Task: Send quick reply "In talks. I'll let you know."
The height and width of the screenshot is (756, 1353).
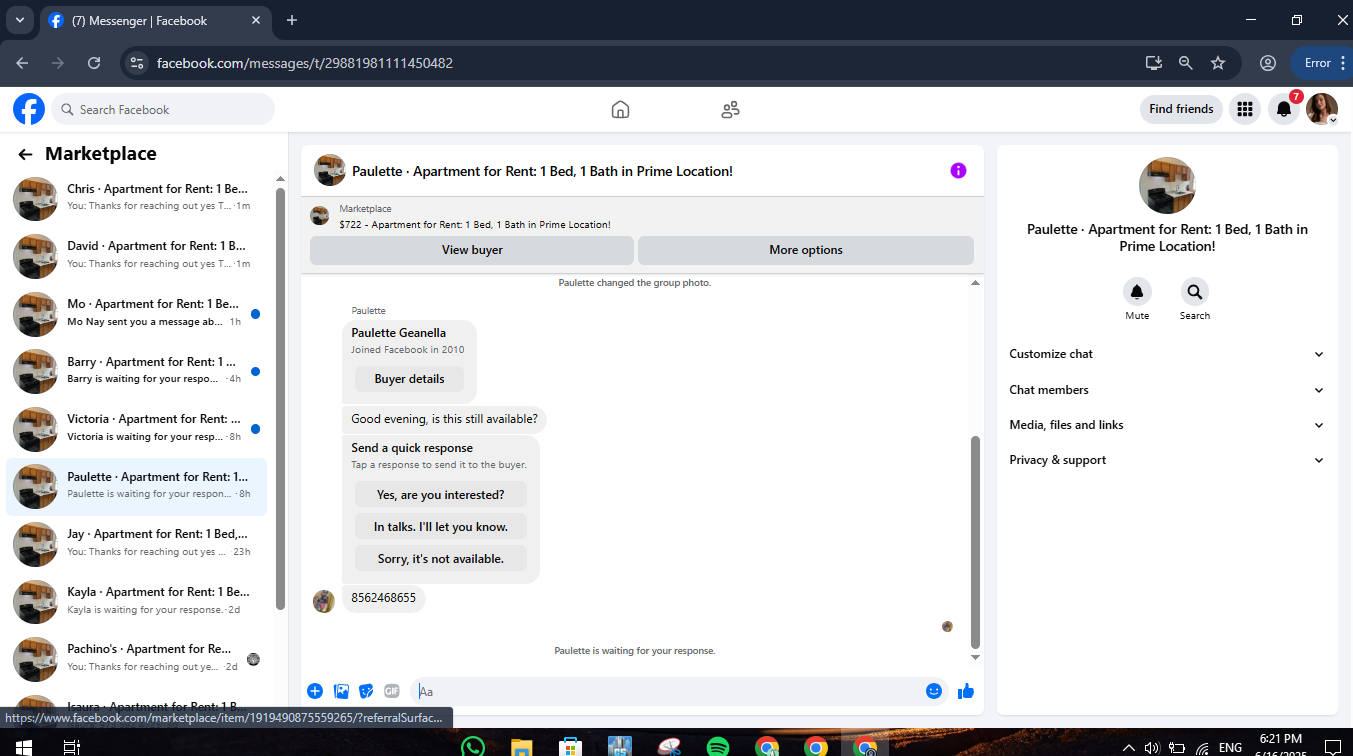Action: (x=441, y=527)
